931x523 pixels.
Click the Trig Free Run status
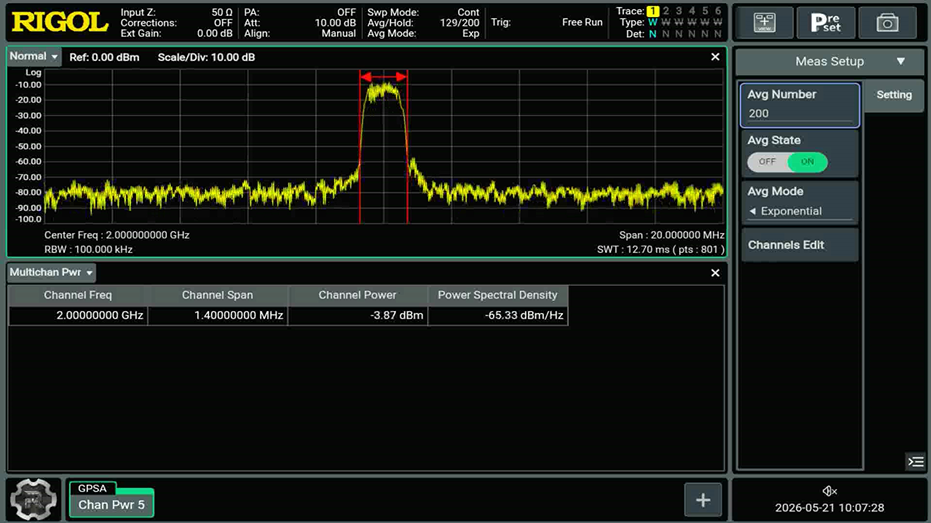coord(546,22)
